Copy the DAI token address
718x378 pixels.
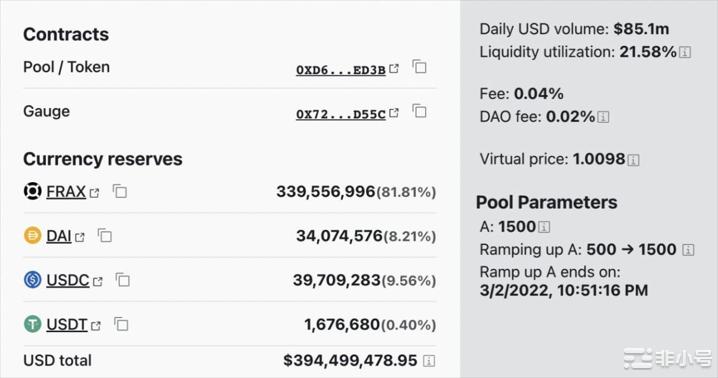click(105, 236)
